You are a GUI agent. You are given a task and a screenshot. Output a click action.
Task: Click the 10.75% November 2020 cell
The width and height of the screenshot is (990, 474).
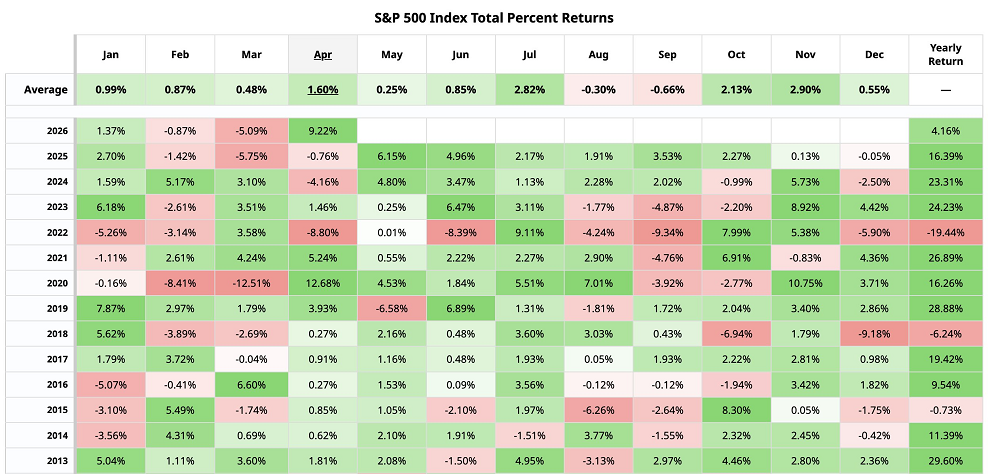[x=806, y=283]
